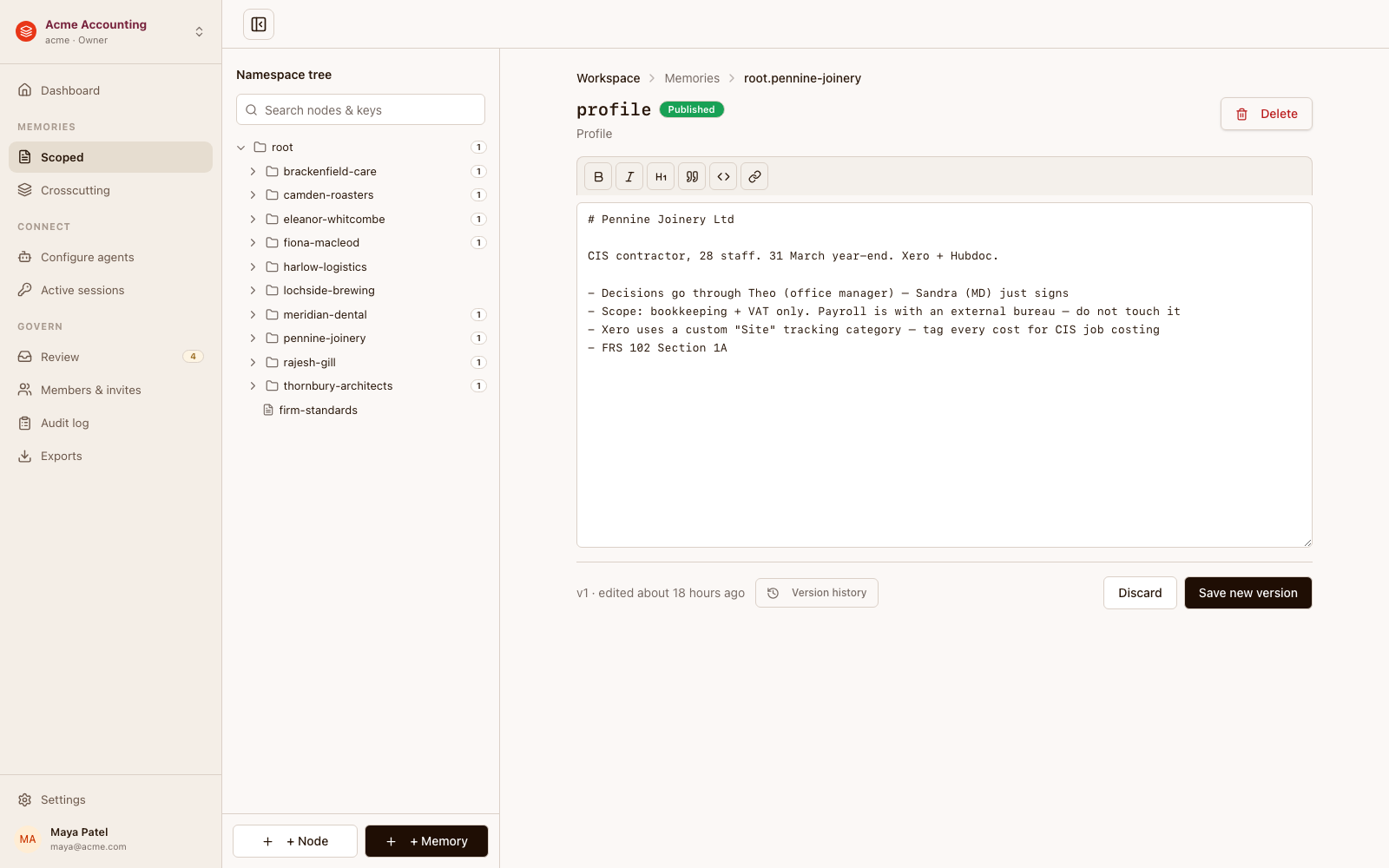Click into the memory content editor
The height and width of the screenshot is (868, 1389).
945,375
